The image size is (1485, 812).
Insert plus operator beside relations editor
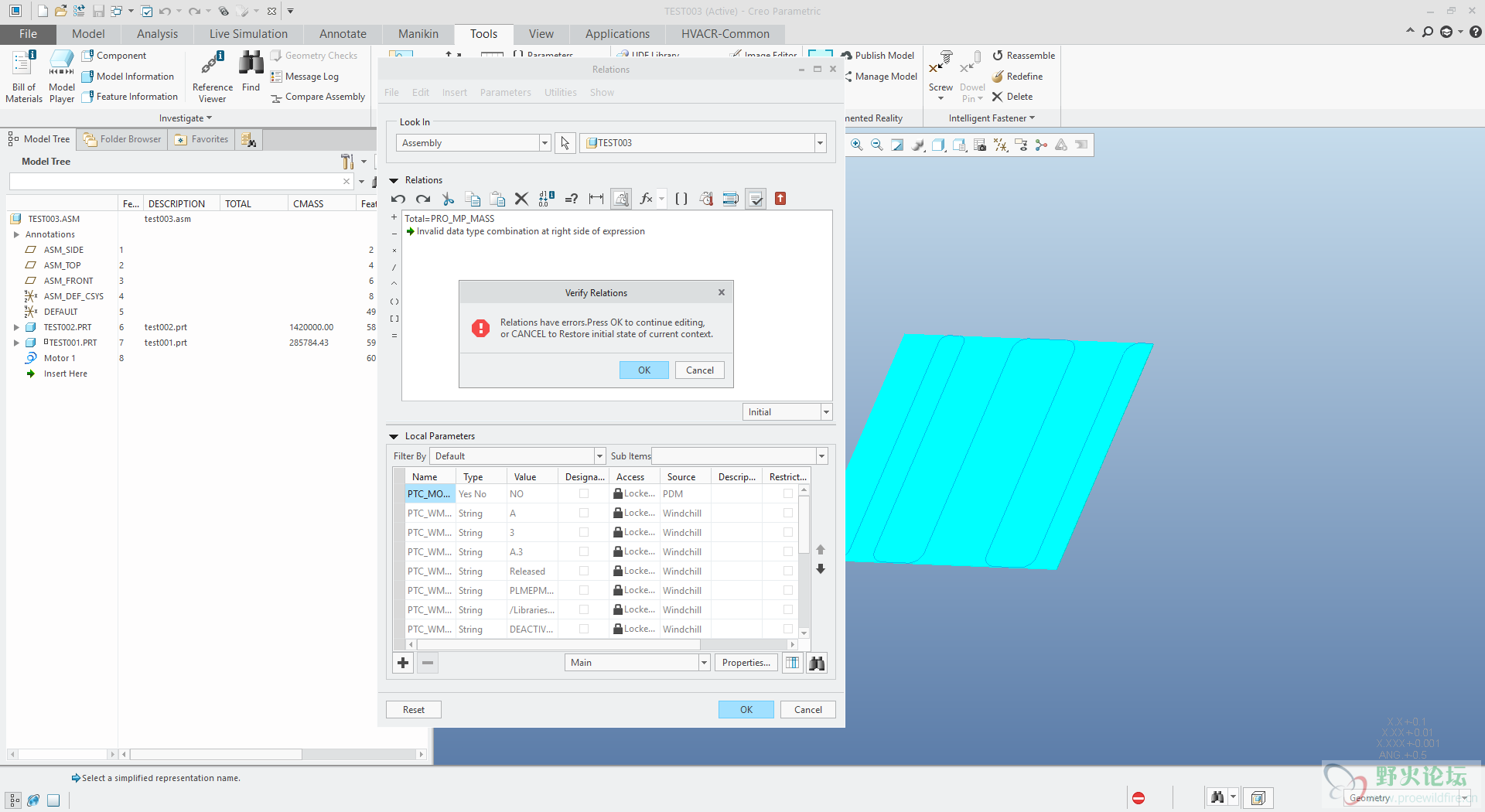(394, 217)
